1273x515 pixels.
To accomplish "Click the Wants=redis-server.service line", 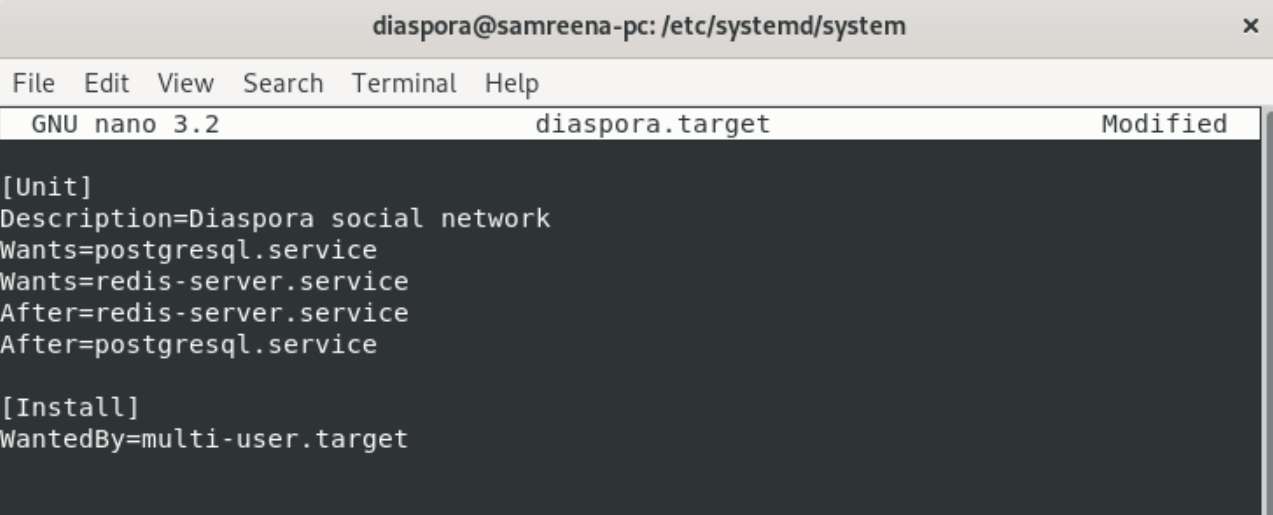I will pyautogui.click(x=204, y=282).
